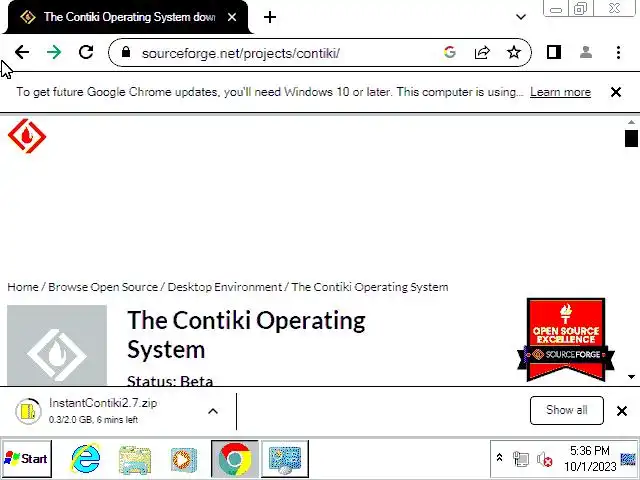Open Windows Explorer folder from taskbar
Viewport: 640px width, 480px height.
tap(135, 460)
